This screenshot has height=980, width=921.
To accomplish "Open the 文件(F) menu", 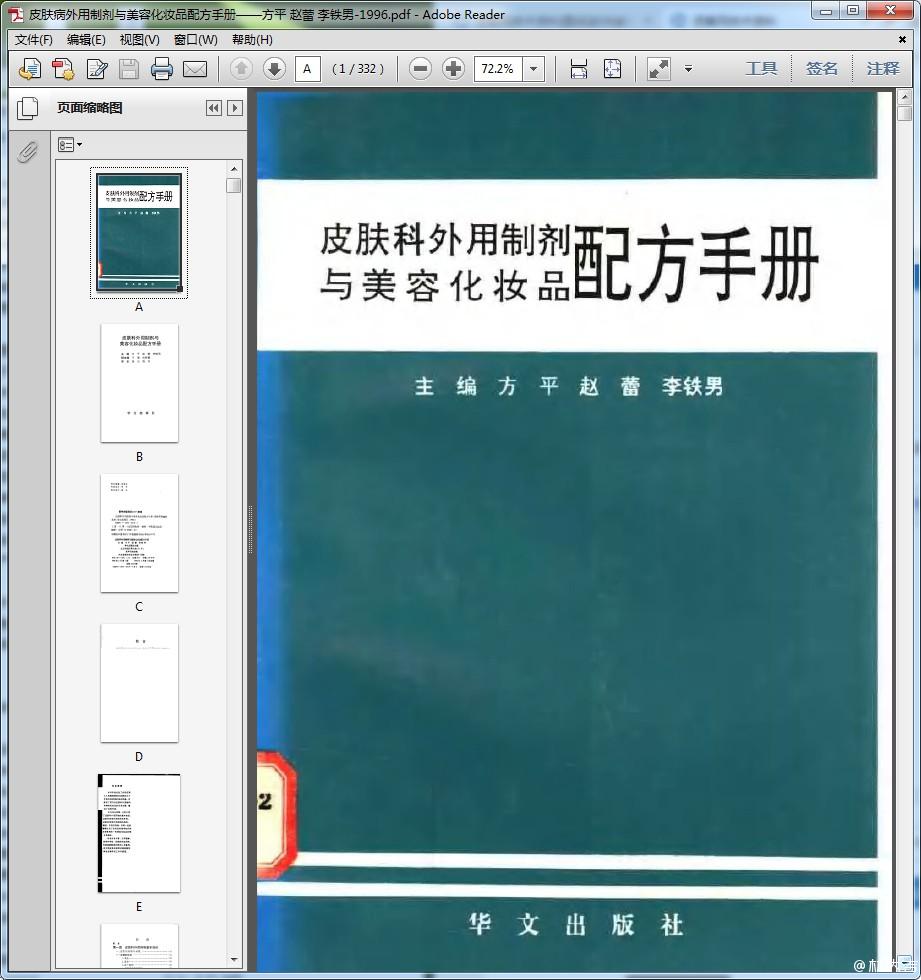I will tap(34, 40).
